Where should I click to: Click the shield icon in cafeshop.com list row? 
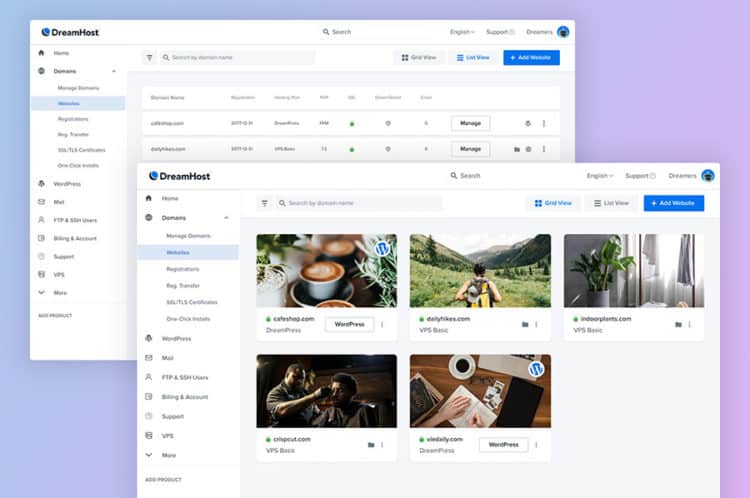388,123
